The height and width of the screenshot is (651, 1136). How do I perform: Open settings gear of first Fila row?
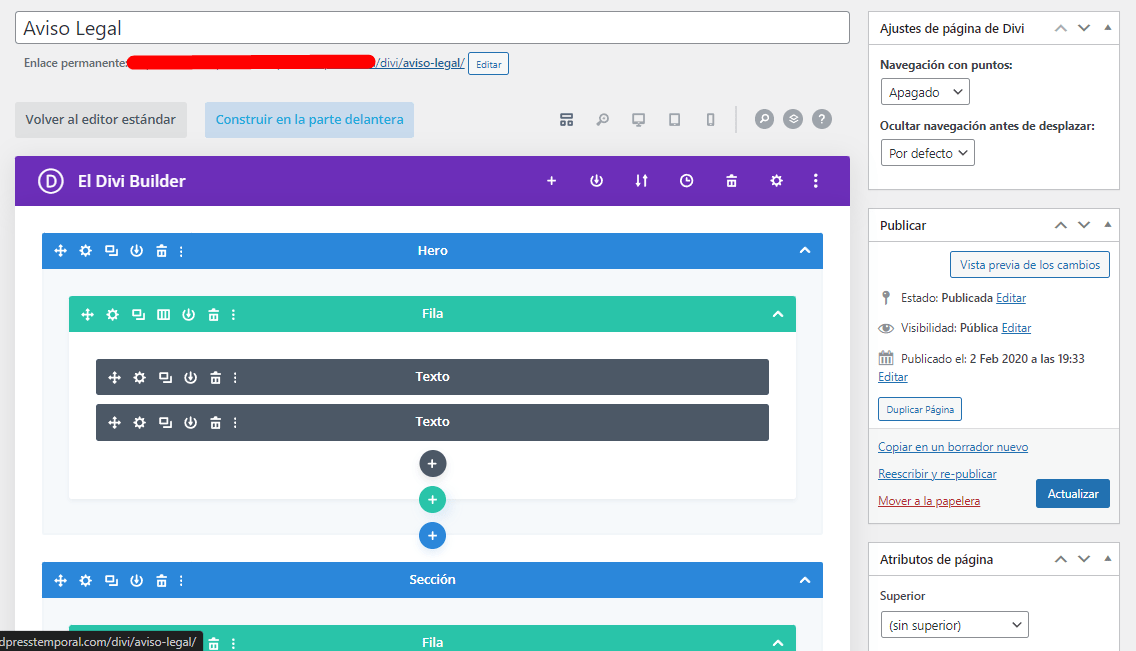(112, 314)
